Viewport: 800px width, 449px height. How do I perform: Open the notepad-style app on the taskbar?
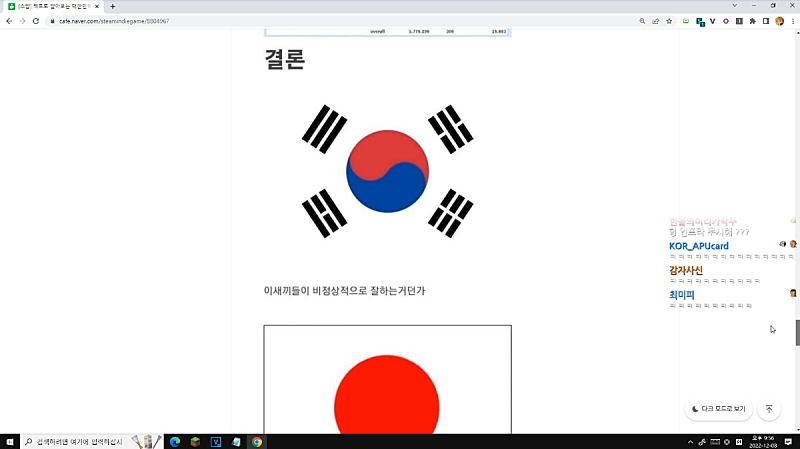point(236,441)
